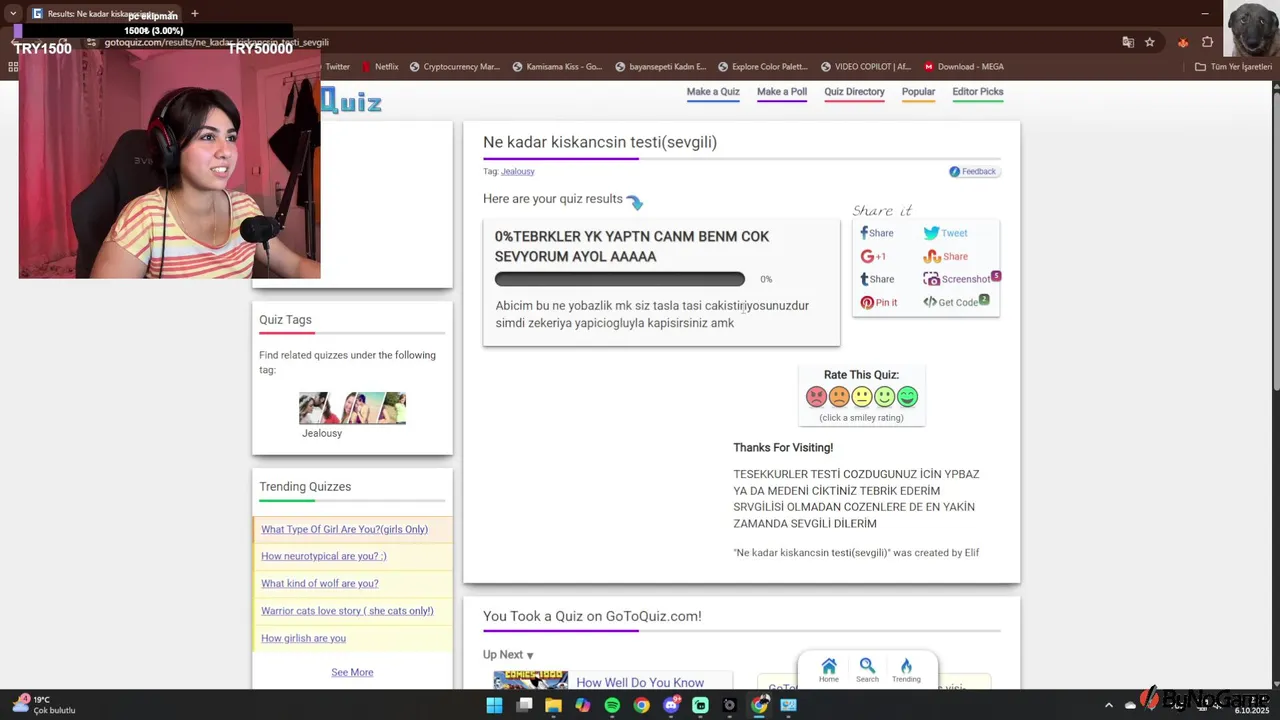Click the See More link

(x=352, y=672)
